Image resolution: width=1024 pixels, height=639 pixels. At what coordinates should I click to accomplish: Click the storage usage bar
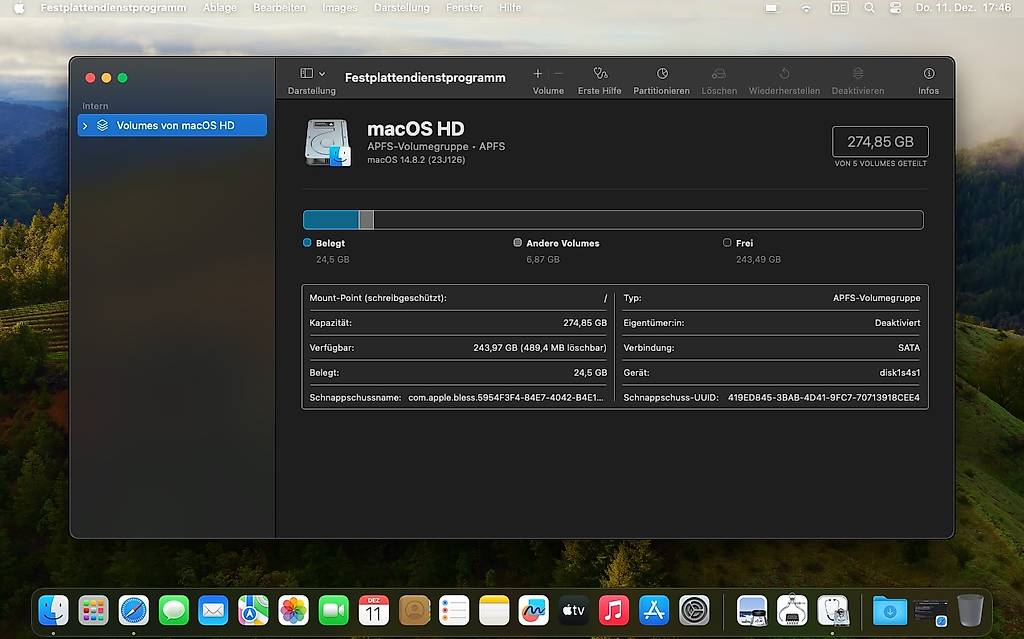click(613, 219)
